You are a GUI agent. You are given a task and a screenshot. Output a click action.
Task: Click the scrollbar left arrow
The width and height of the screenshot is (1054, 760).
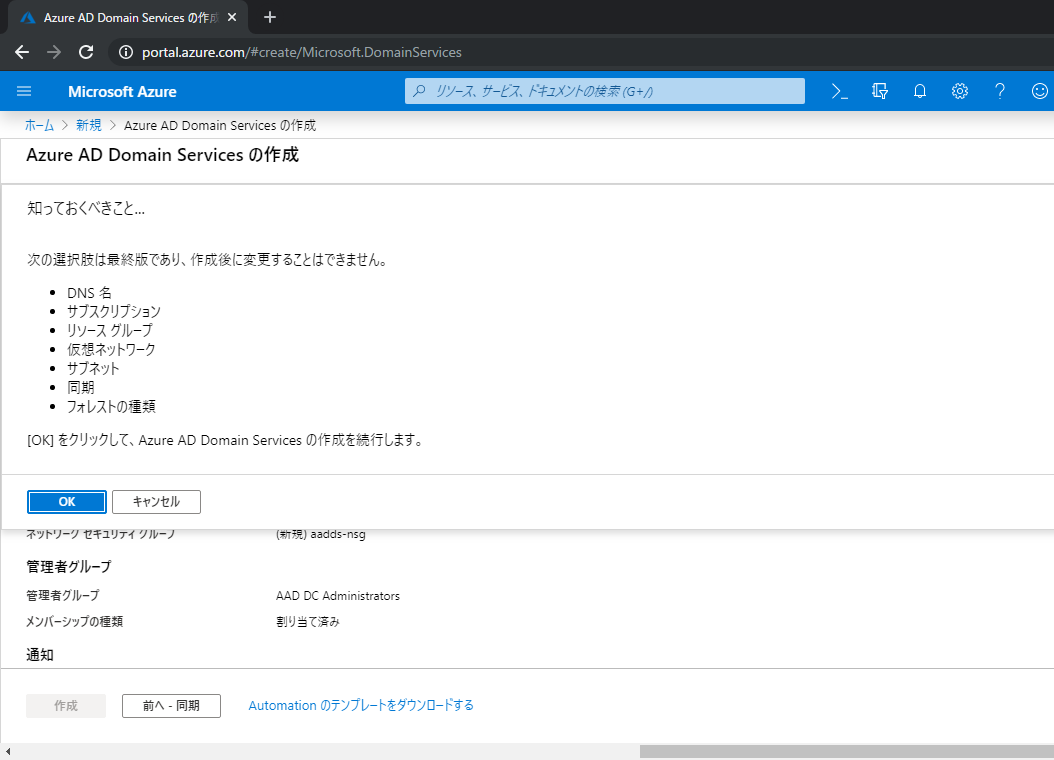pyautogui.click(x=7, y=751)
